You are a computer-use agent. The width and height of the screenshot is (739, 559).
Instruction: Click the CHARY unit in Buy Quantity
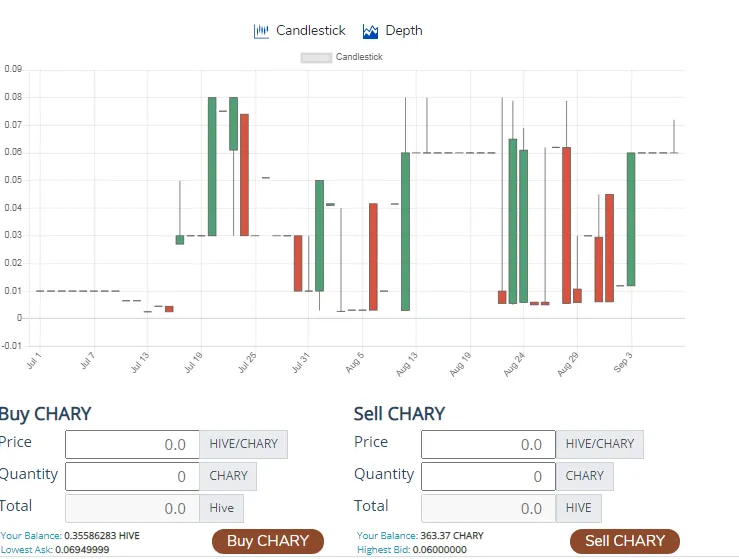click(228, 477)
